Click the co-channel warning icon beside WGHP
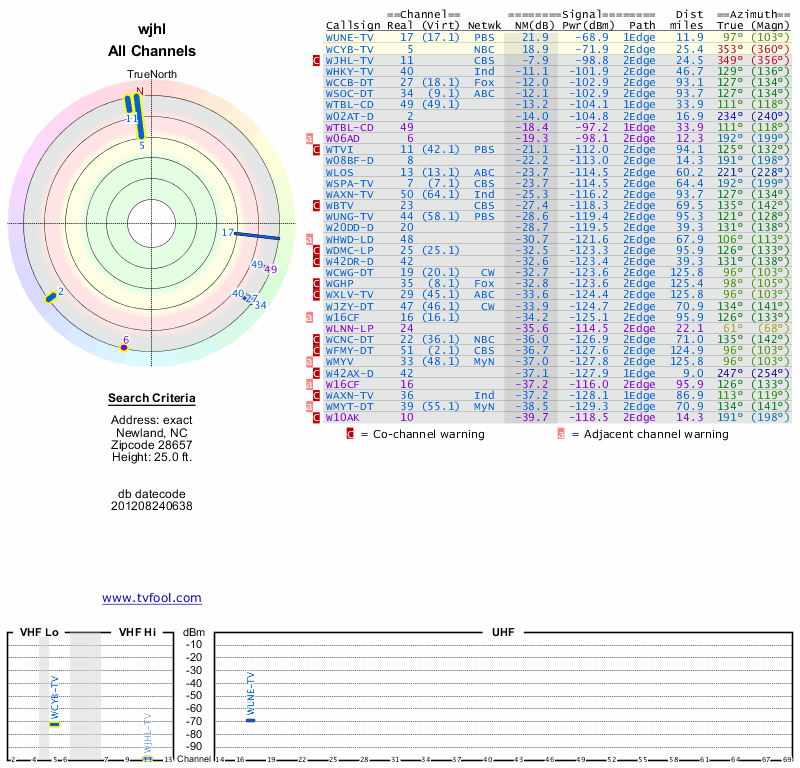The image size is (800, 768). click(x=316, y=283)
